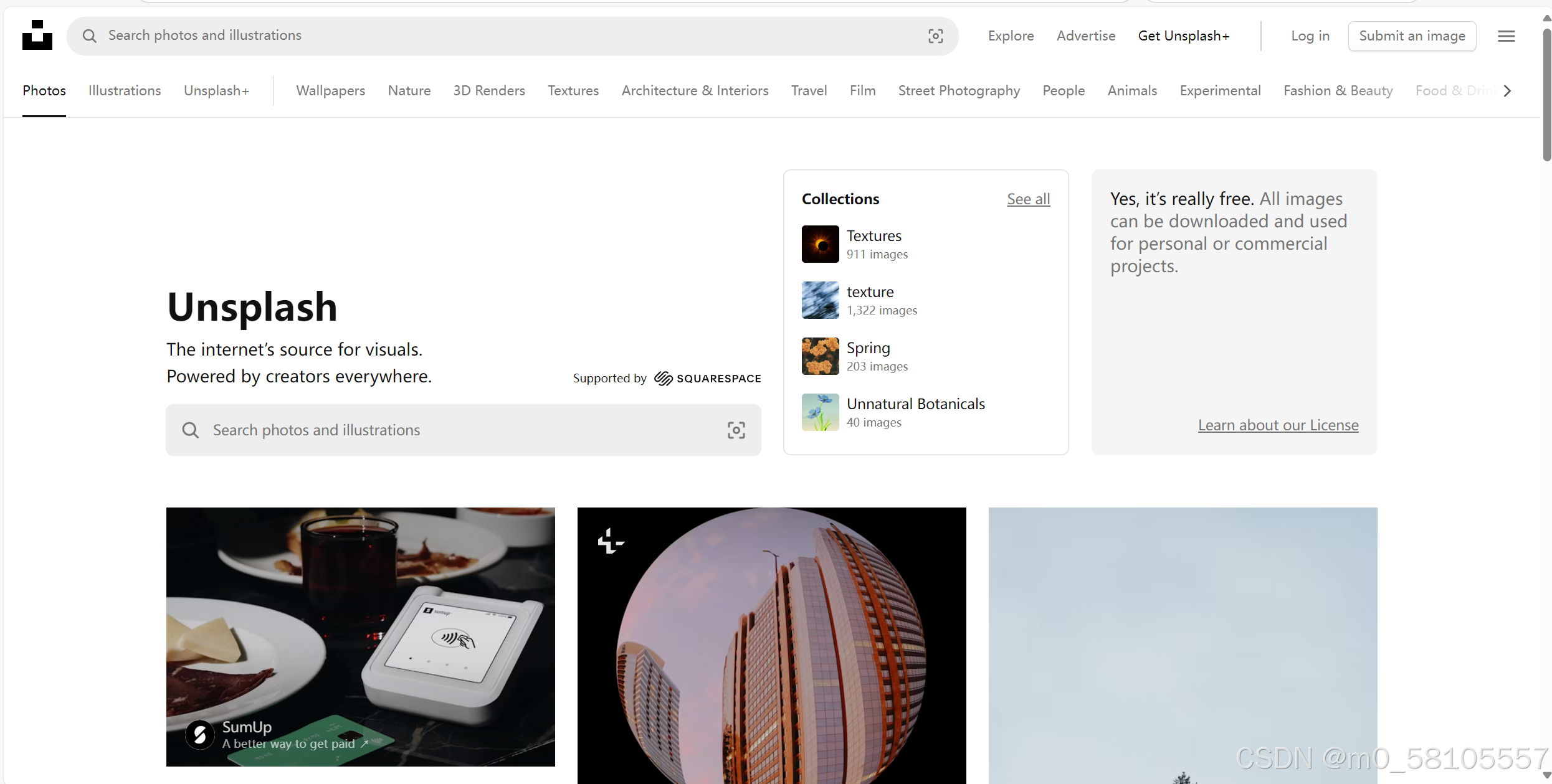Click the Unsplash logo home icon
1552x784 pixels.
(37, 35)
